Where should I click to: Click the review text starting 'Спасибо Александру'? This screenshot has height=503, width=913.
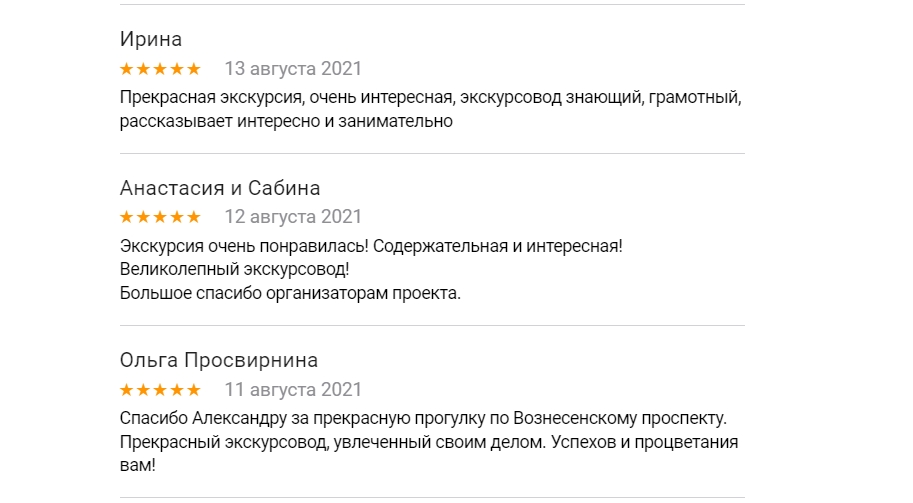point(423,417)
